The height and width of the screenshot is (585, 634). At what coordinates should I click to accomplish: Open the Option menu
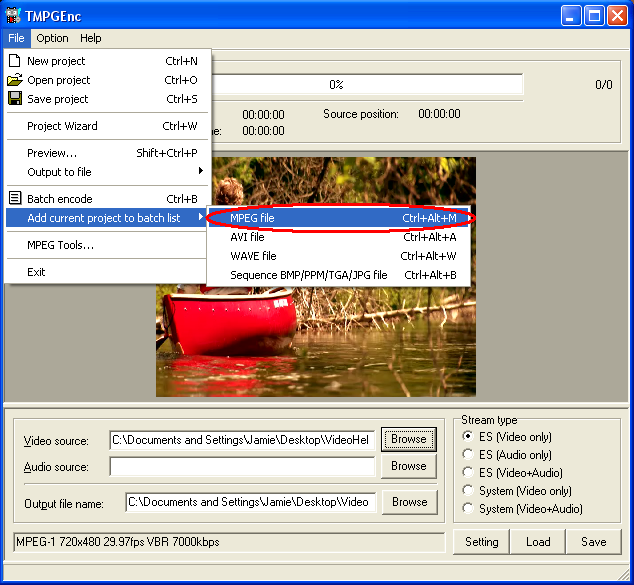tap(52, 38)
